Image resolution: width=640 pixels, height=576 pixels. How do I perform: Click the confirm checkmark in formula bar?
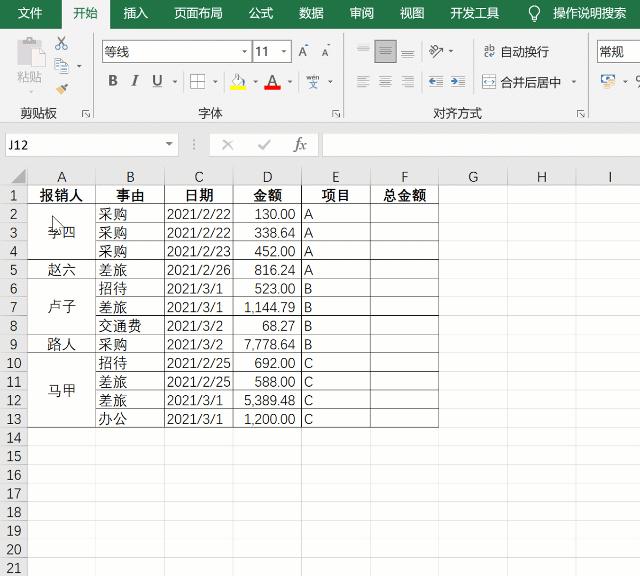[264, 145]
